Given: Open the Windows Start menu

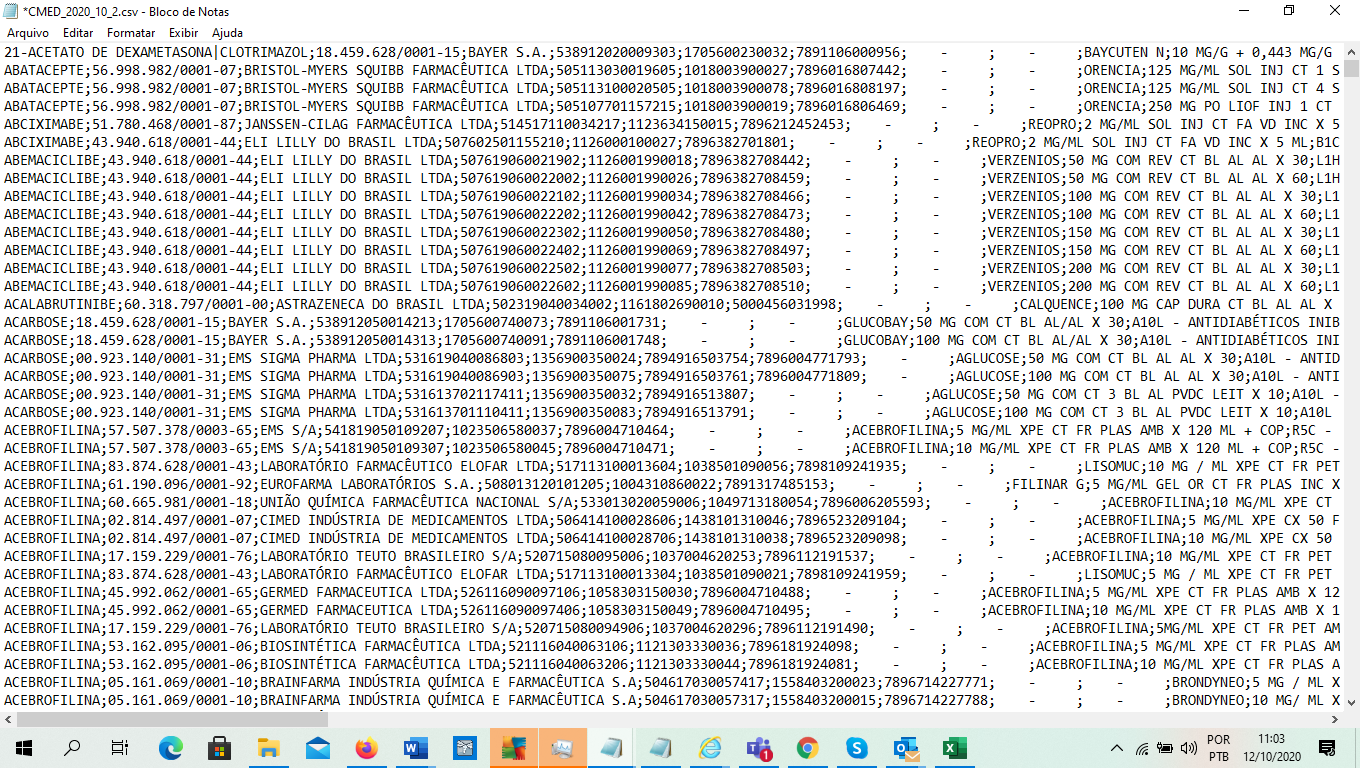Looking at the screenshot, I should [x=23, y=747].
